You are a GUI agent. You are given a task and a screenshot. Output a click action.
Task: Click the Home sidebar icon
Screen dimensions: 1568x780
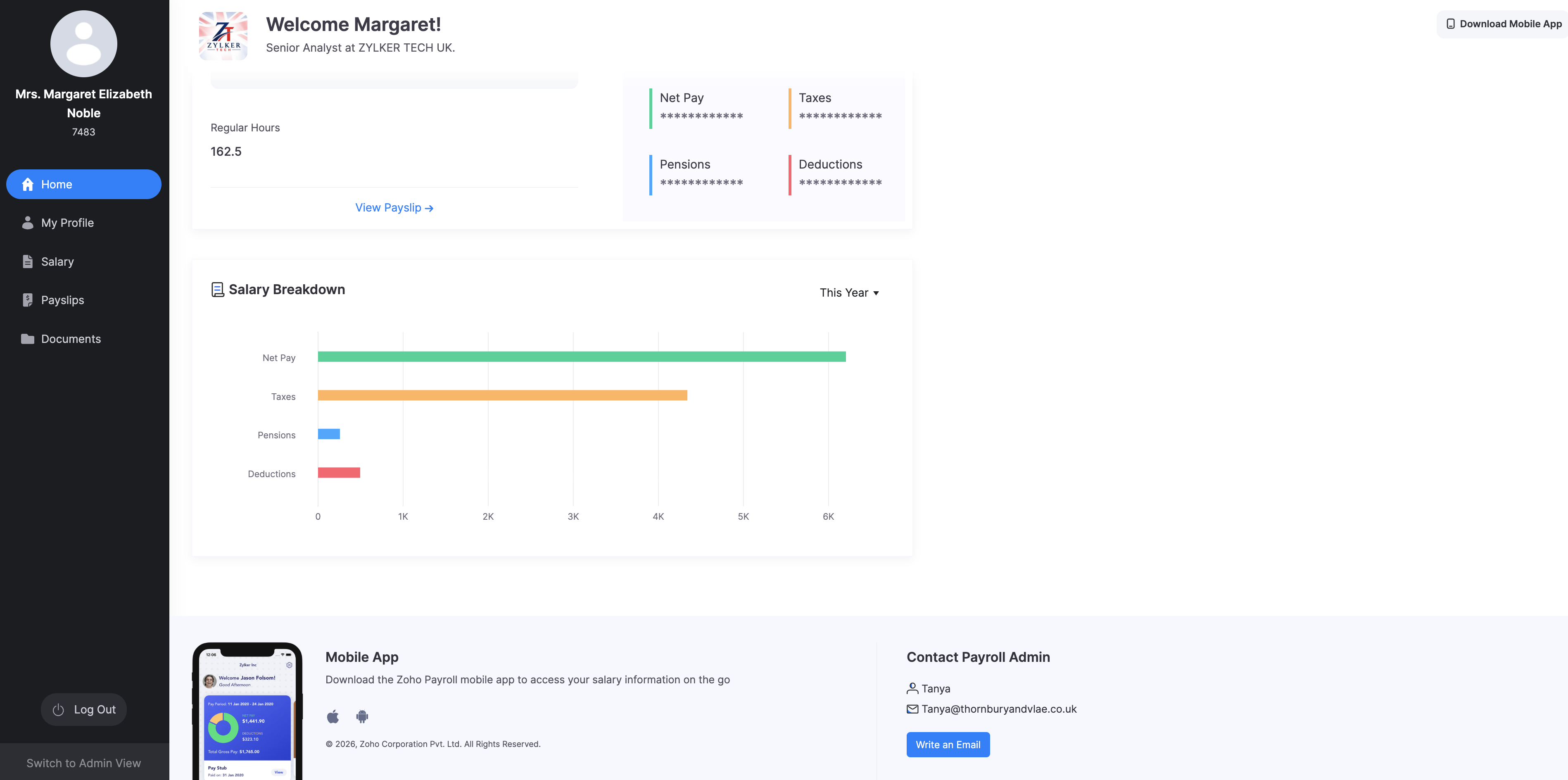pos(27,185)
